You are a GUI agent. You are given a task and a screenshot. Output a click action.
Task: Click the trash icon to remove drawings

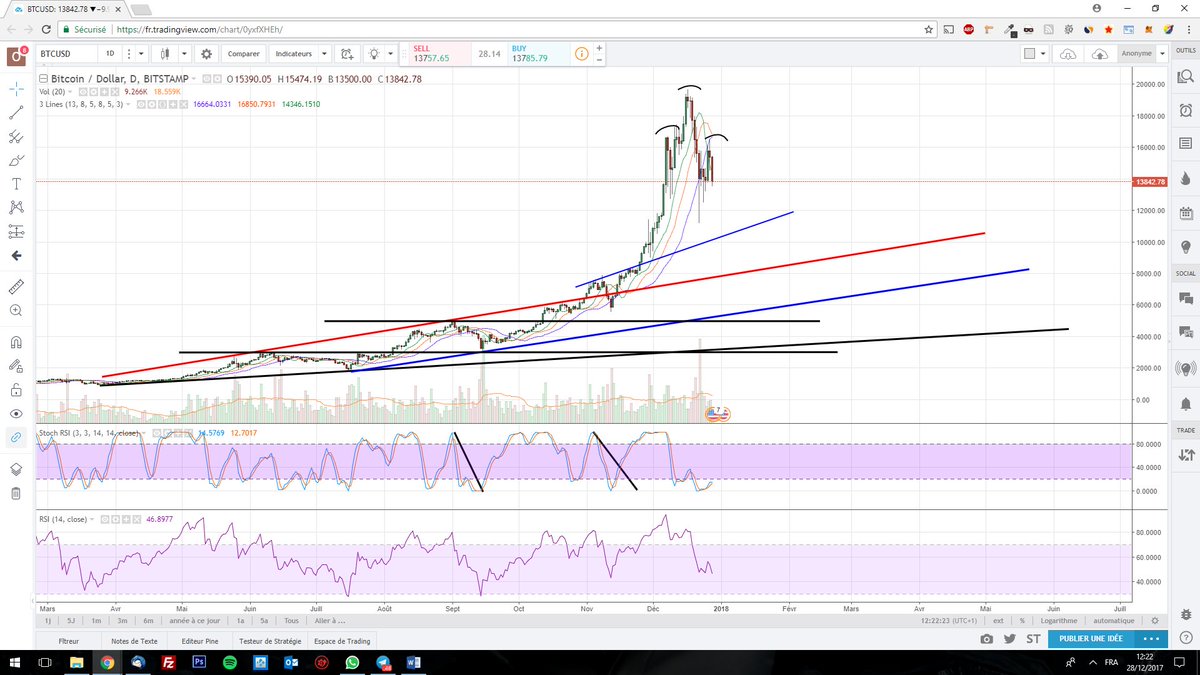[x=16, y=493]
